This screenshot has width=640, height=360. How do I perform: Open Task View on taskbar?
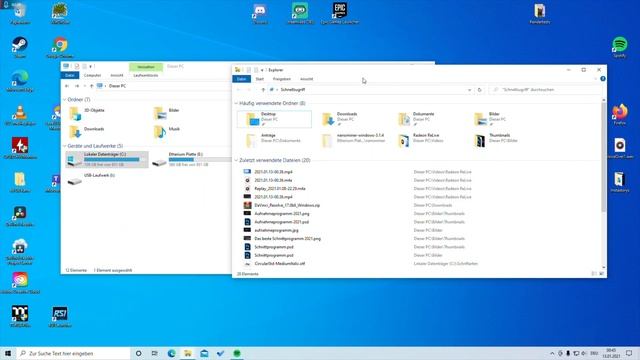click(x=155, y=353)
